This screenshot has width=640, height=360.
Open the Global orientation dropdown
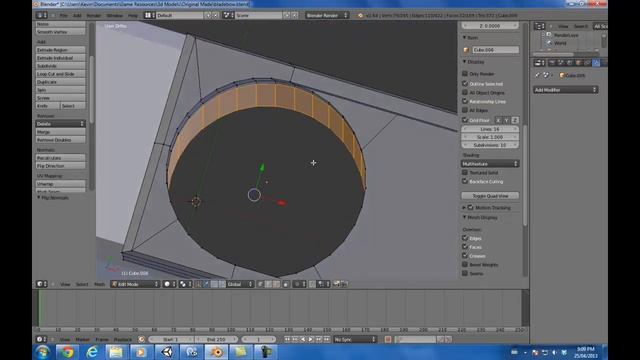pyautogui.click(x=240, y=284)
